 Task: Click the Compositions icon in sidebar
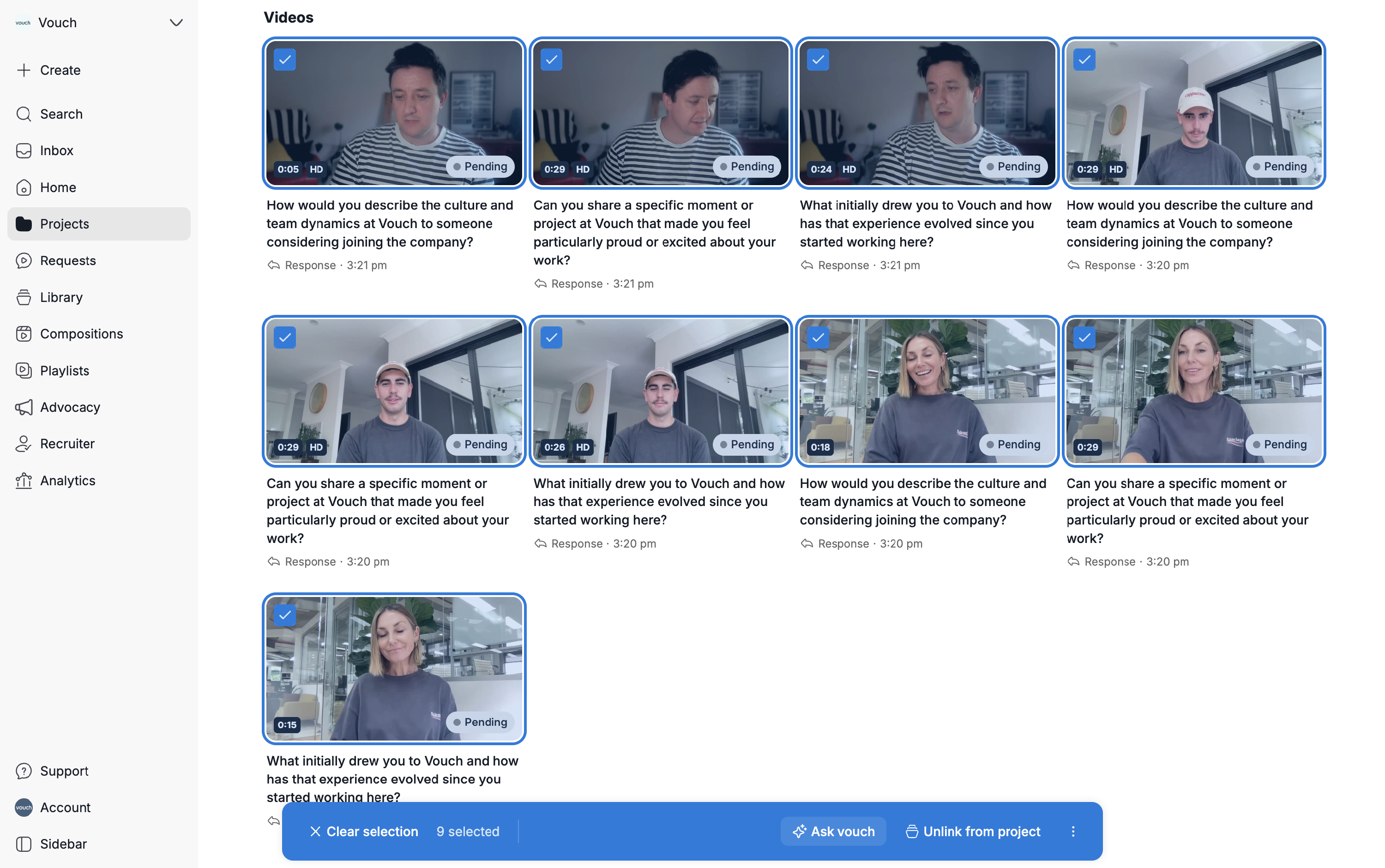(x=24, y=333)
